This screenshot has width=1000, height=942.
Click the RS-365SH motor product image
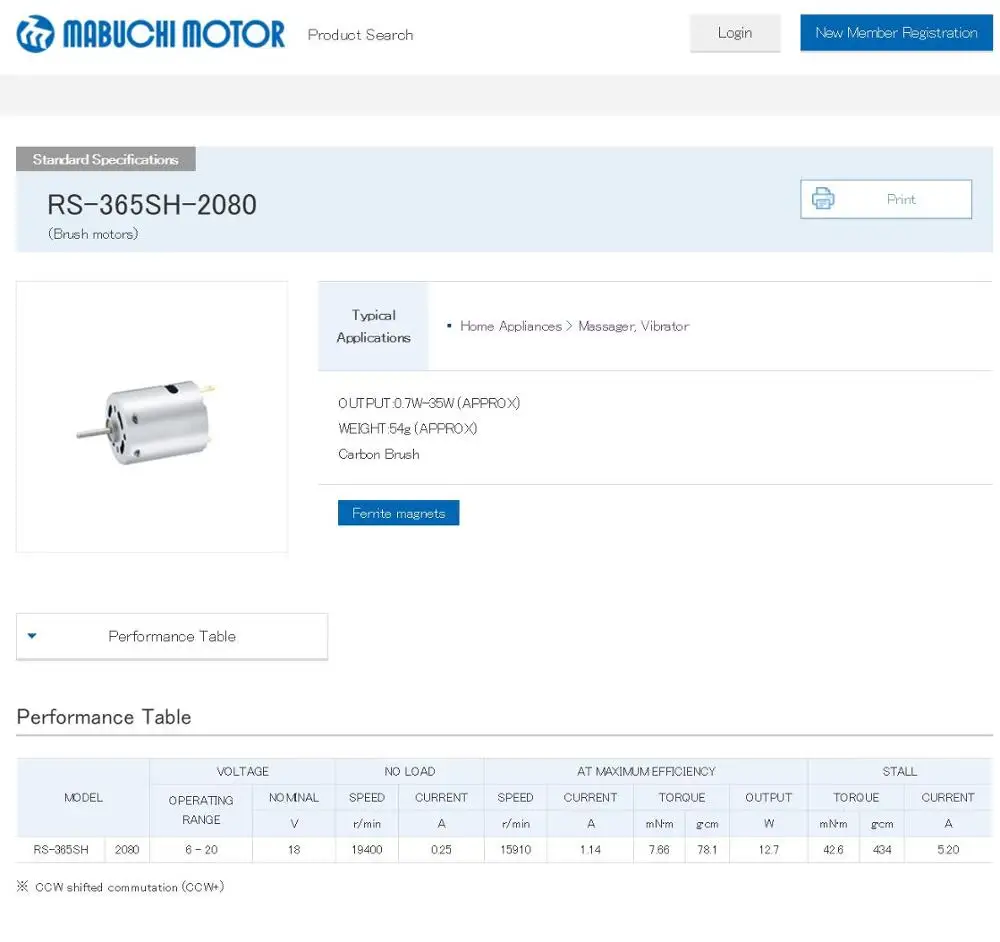(148, 421)
